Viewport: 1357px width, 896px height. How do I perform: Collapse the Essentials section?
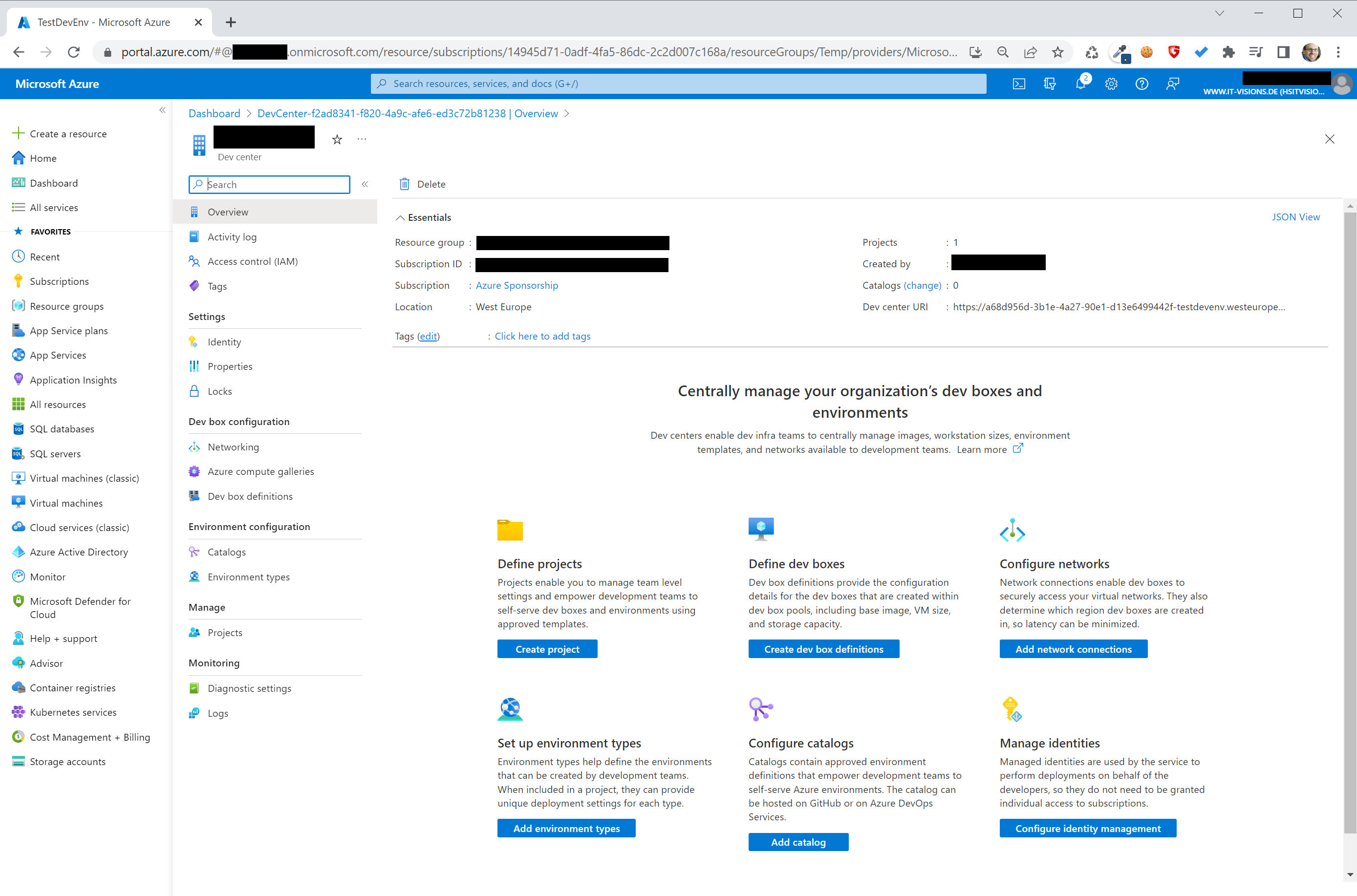pos(400,218)
